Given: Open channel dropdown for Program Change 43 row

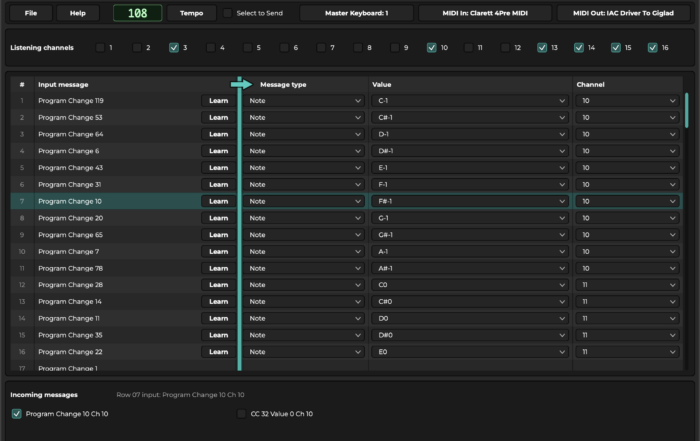Looking at the screenshot, I should coord(627,168).
